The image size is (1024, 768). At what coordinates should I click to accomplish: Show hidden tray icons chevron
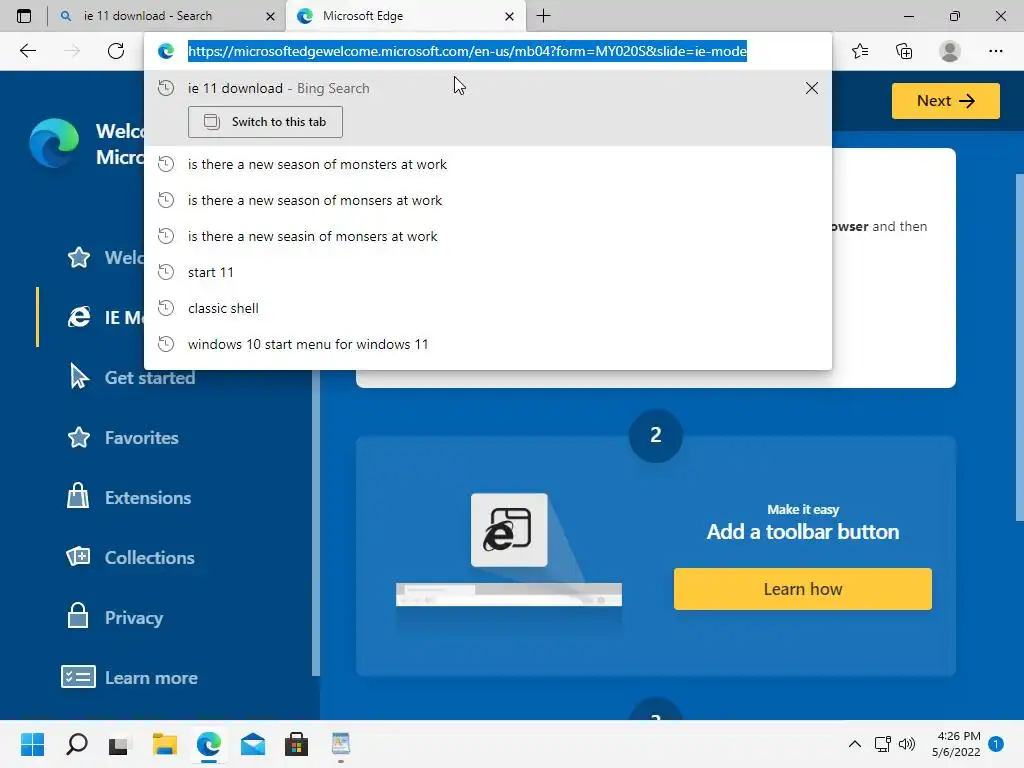click(x=854, y=744)
